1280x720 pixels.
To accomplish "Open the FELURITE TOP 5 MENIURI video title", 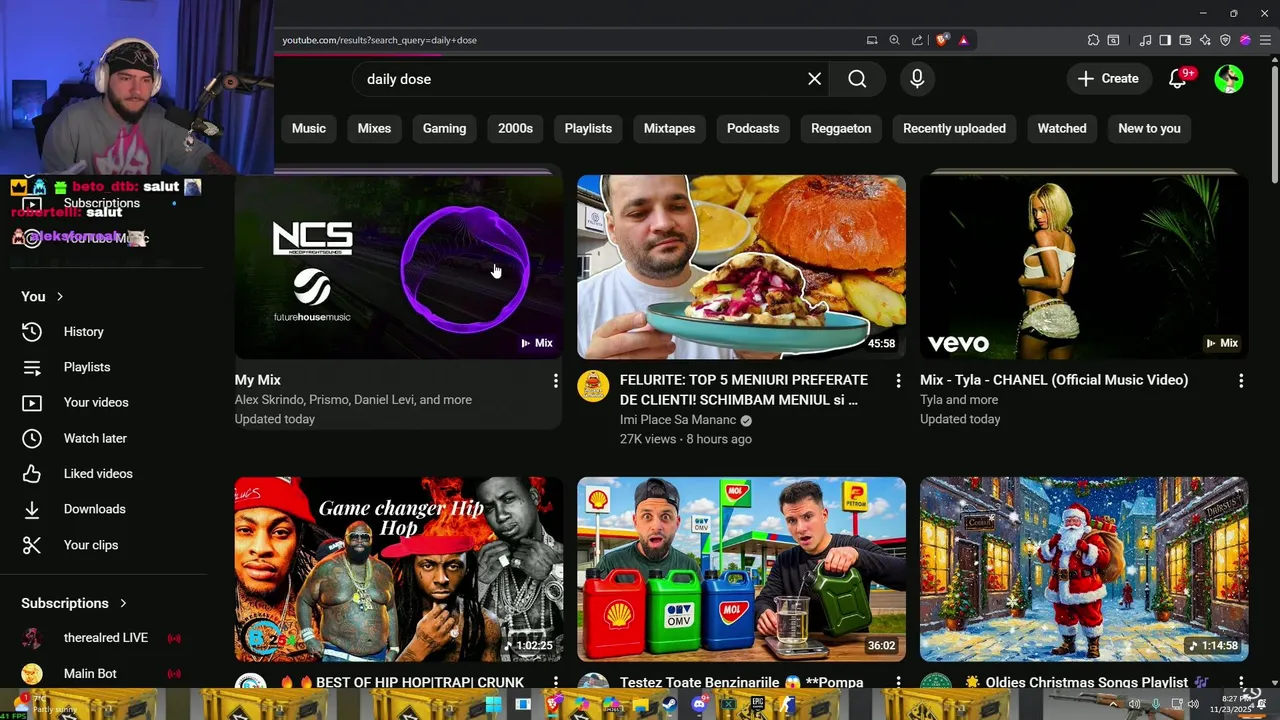I will coord(744,390).
